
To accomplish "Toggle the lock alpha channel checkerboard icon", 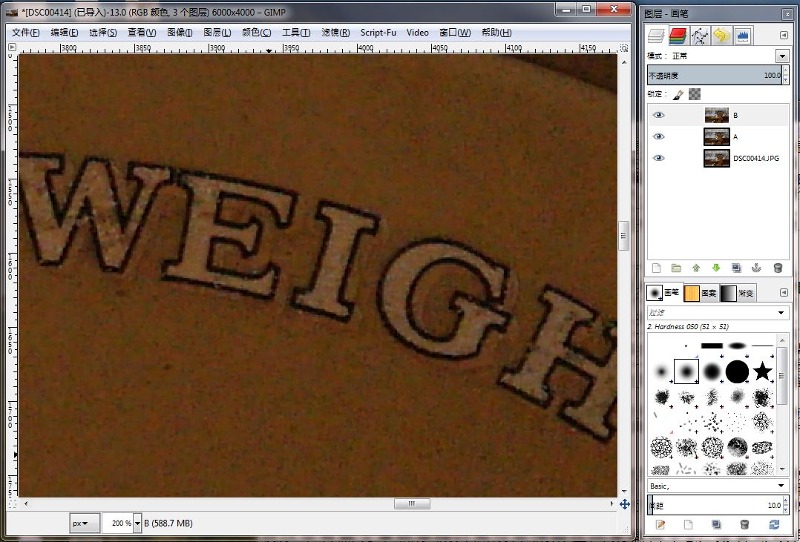I will coord(696,94).
